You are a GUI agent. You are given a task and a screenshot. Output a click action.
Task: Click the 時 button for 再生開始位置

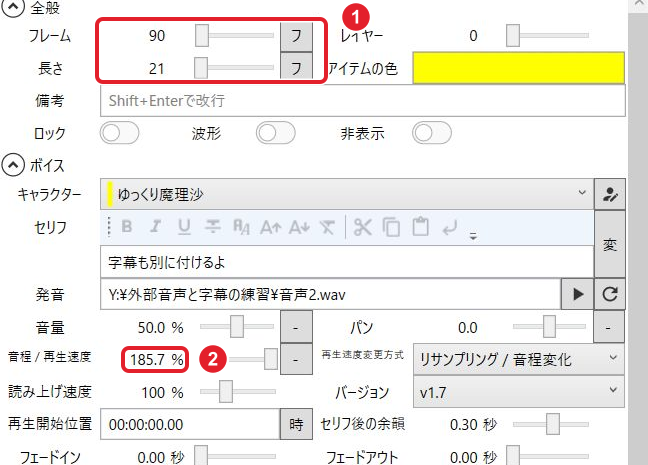click(x=296, y=424)
